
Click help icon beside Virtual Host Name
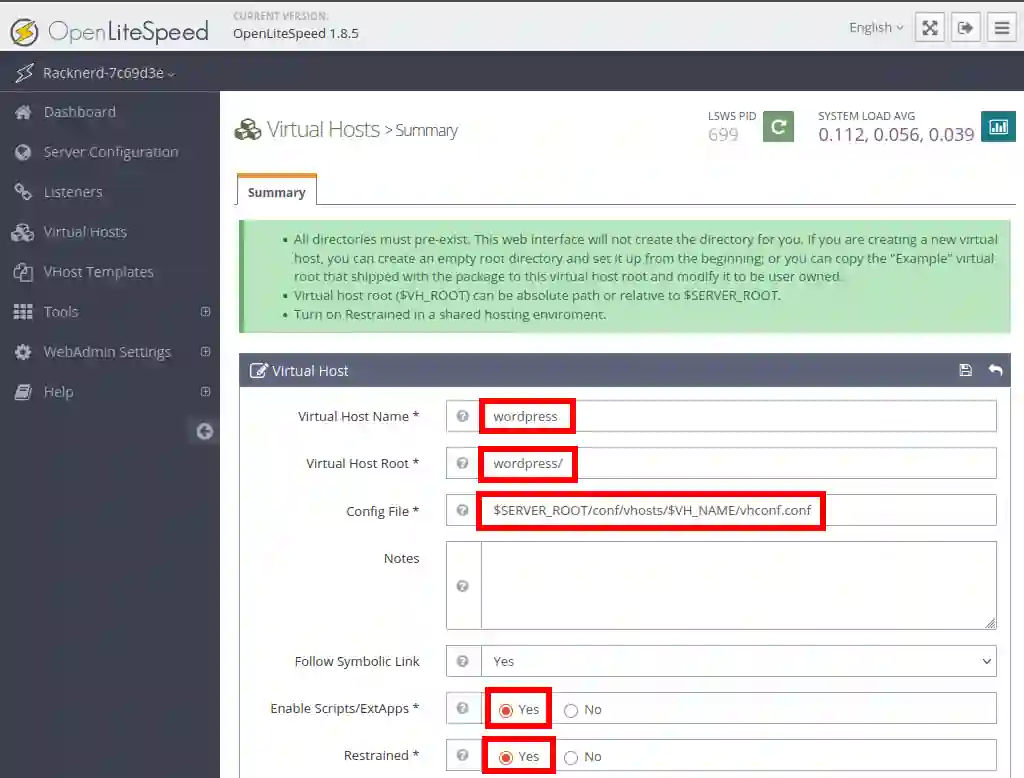click(x=463, y=416)
